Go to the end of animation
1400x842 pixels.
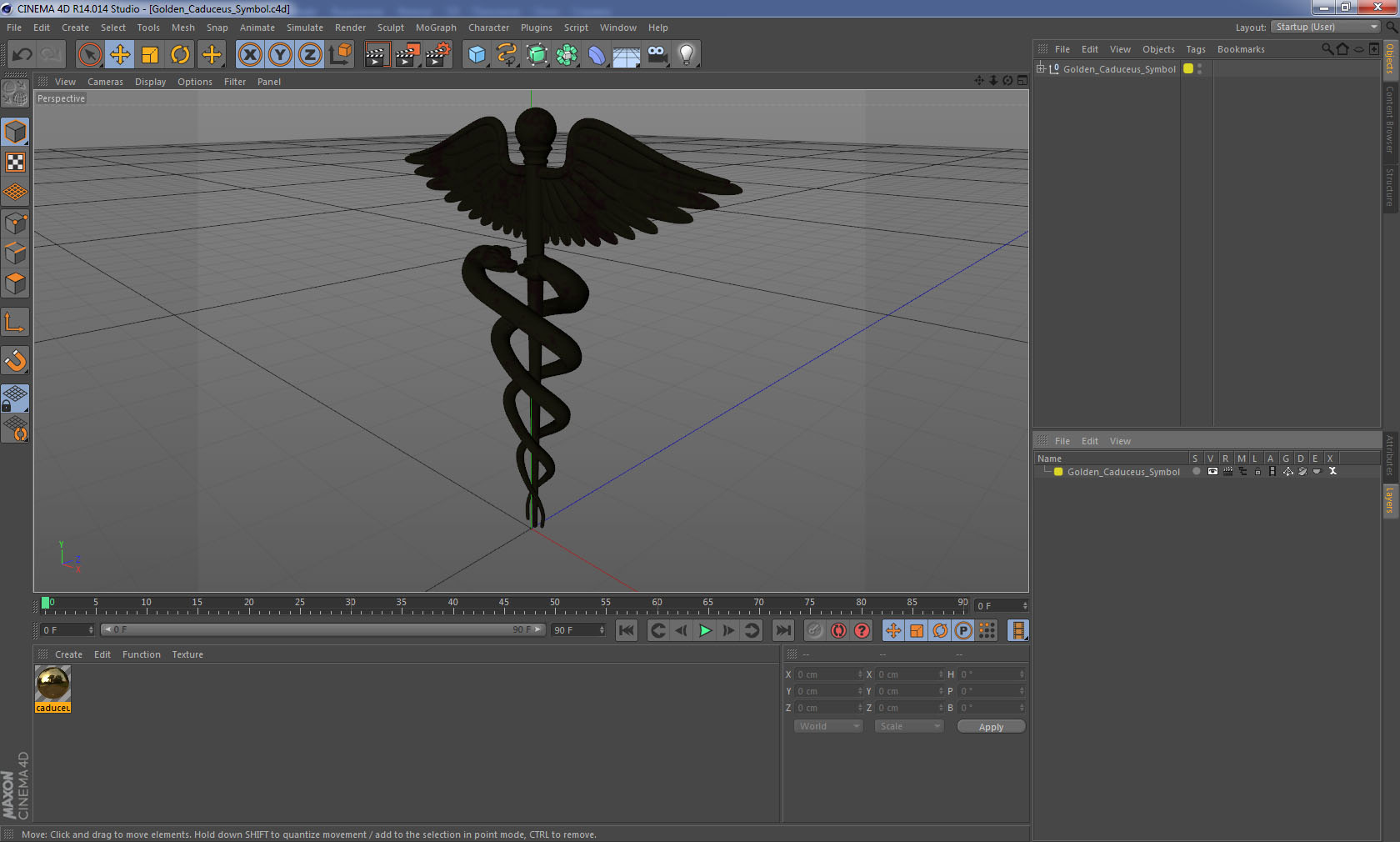(783, 630)
